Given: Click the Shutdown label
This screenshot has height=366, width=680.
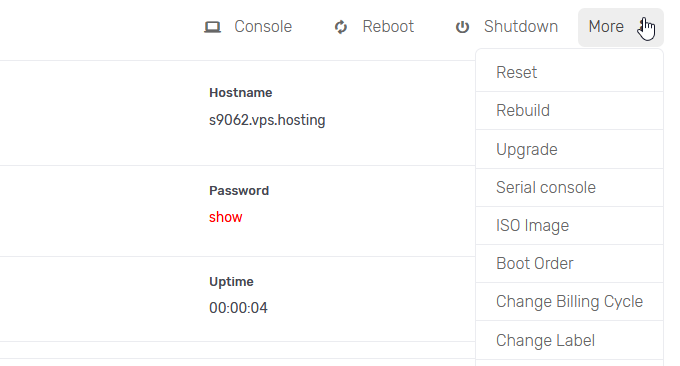Looking at the screenshot, I should click(x=520, y=27).
